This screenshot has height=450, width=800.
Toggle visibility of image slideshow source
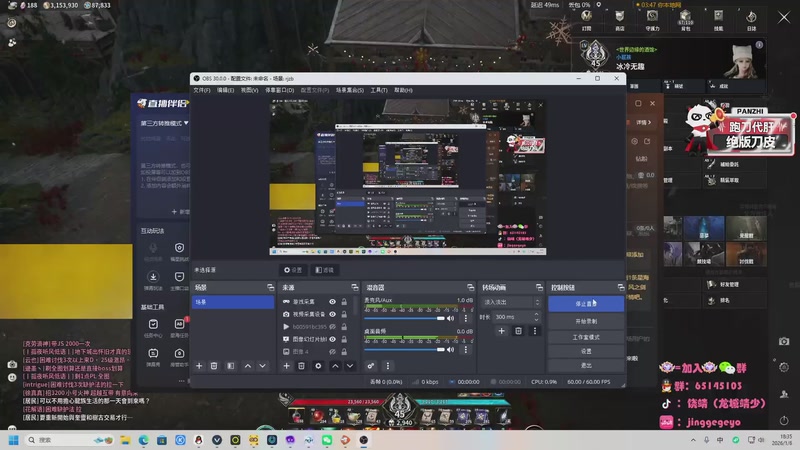click(332, 339)
